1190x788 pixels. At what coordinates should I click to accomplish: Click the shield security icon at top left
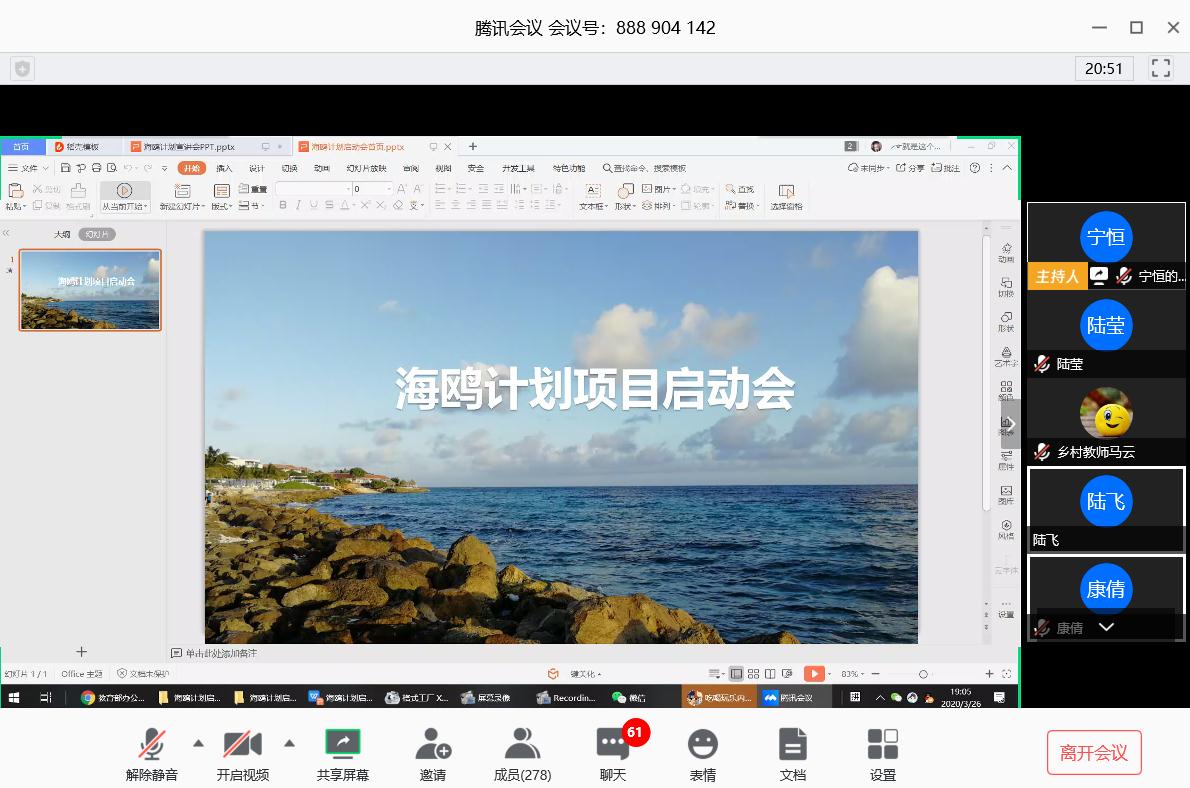click(x=22, y=68)
